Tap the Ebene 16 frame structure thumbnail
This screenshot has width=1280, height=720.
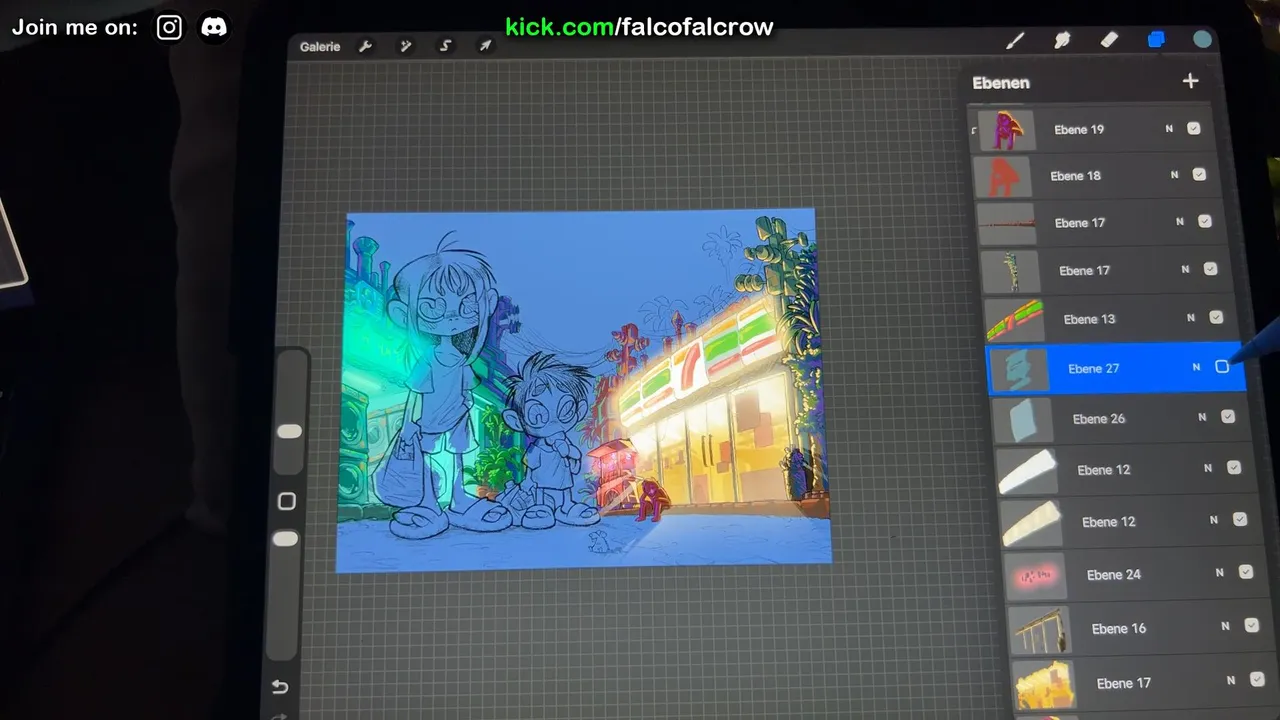1040,630
